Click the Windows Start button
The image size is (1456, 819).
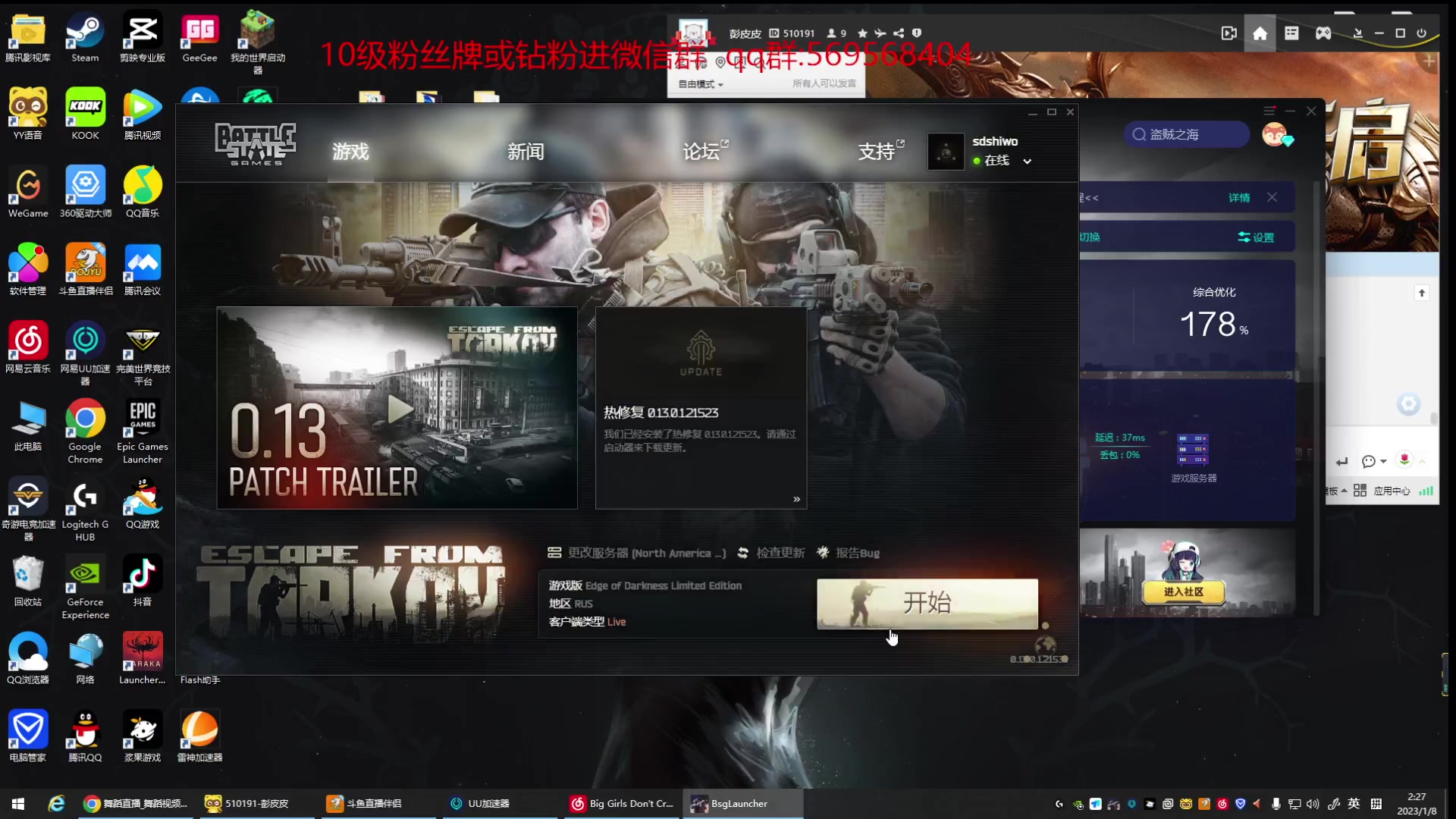point(18,804)
